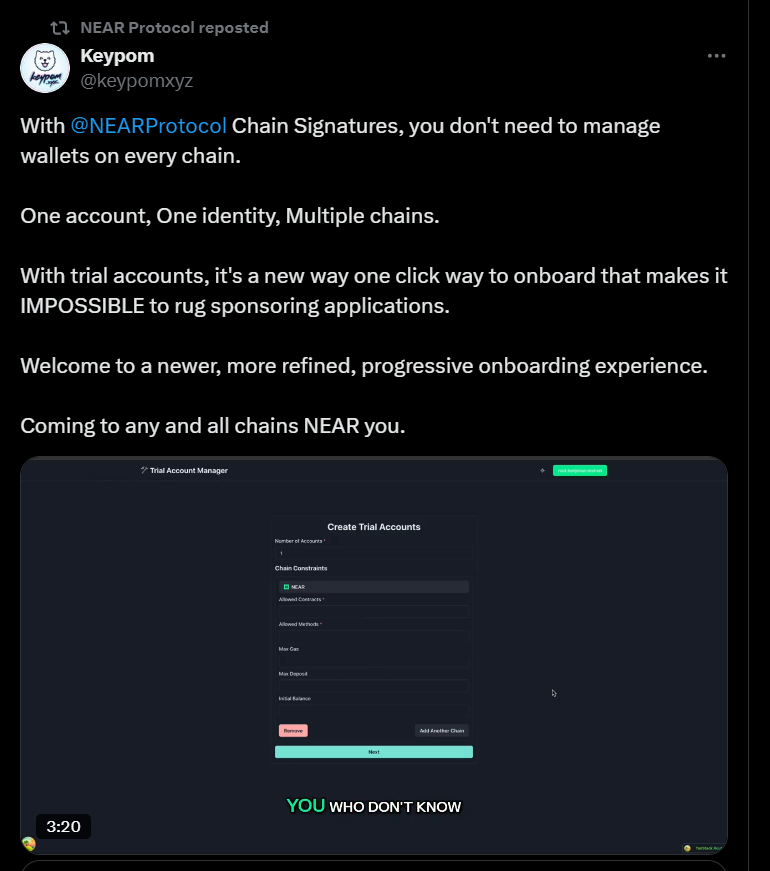770x871 pixels.
Task: Click the Keypom display name
Action: [117, 56]
